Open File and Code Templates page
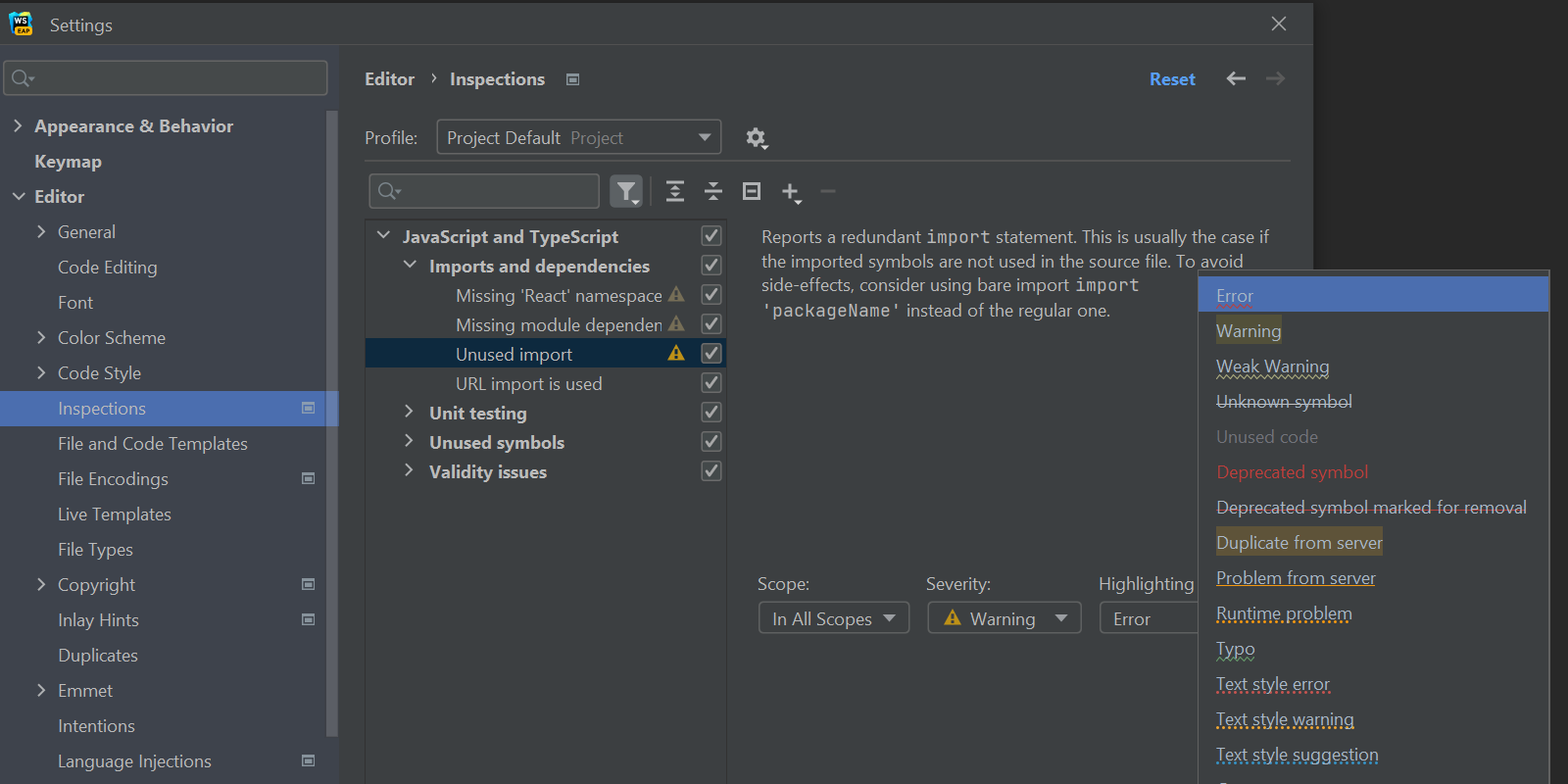Viewport: 1568px width, 784px height. 153,443
